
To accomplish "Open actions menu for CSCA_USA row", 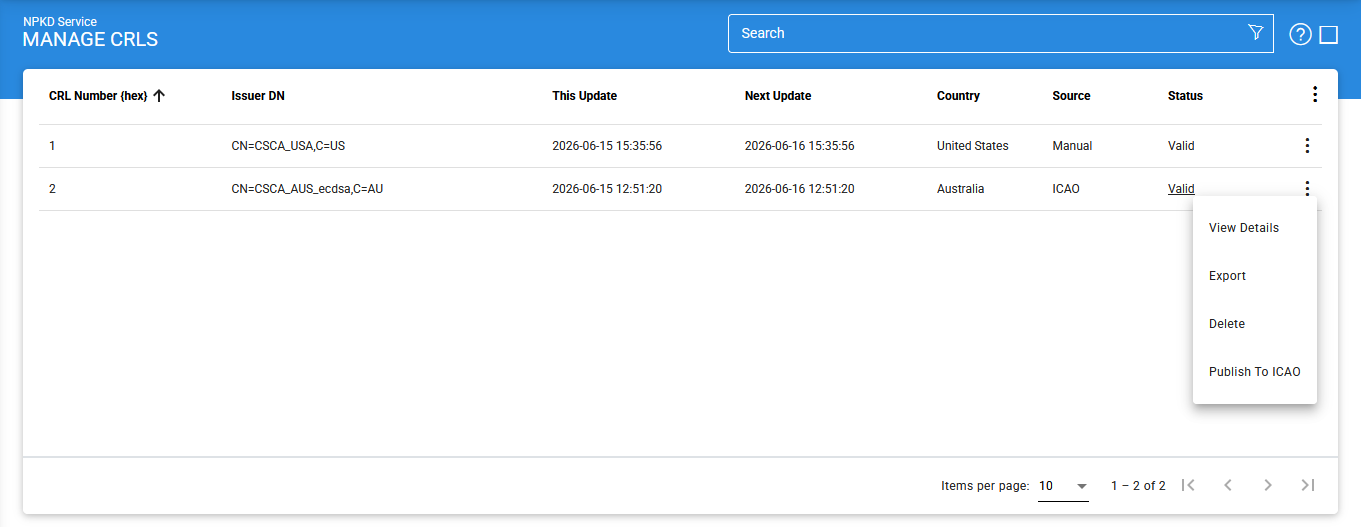I will pyautogui.click(x=1306, y=146).
